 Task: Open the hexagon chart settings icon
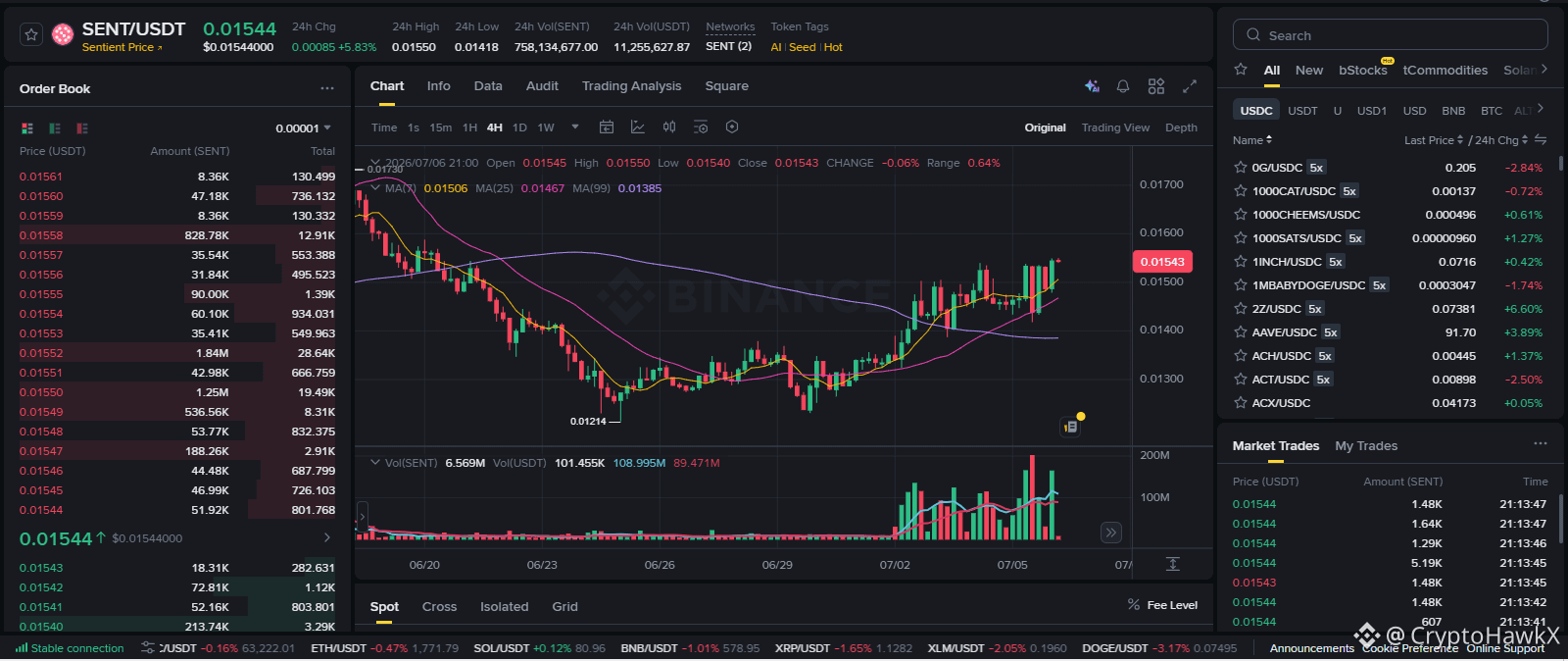tap(732, 127)
